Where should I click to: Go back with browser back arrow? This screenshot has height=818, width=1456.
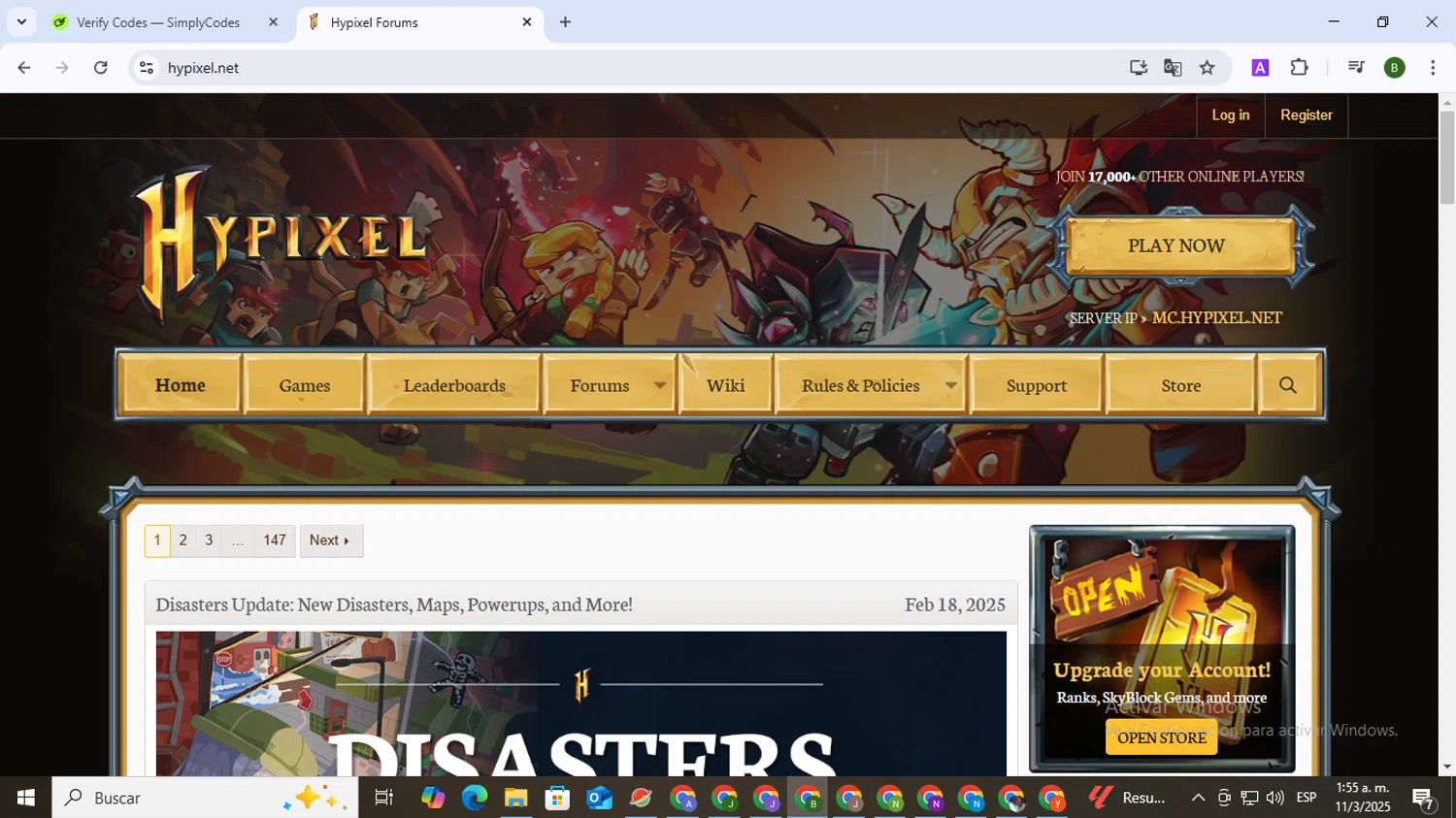[x=24, y=68]
